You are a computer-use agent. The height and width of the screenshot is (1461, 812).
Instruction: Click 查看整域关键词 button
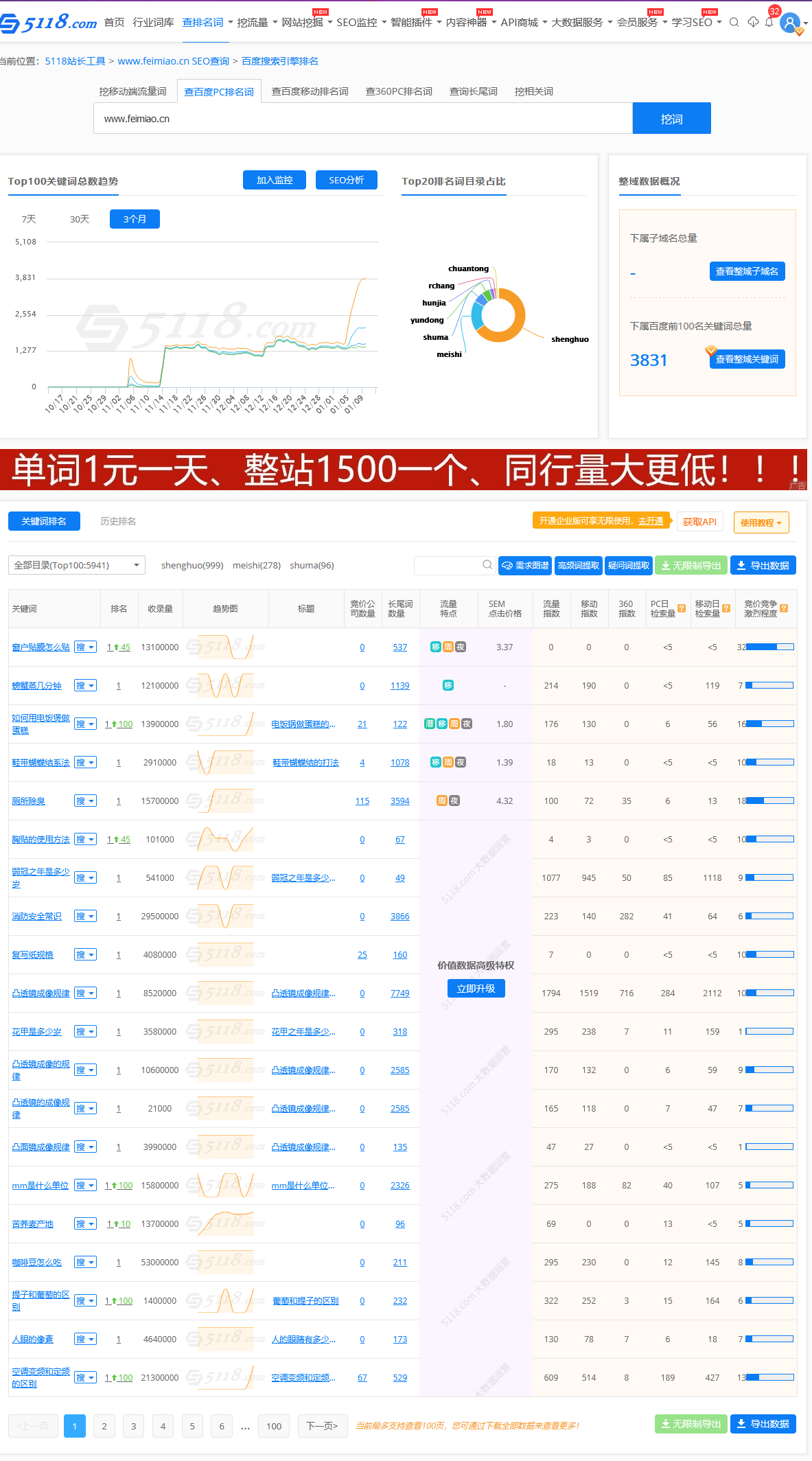tap(747, 359)
